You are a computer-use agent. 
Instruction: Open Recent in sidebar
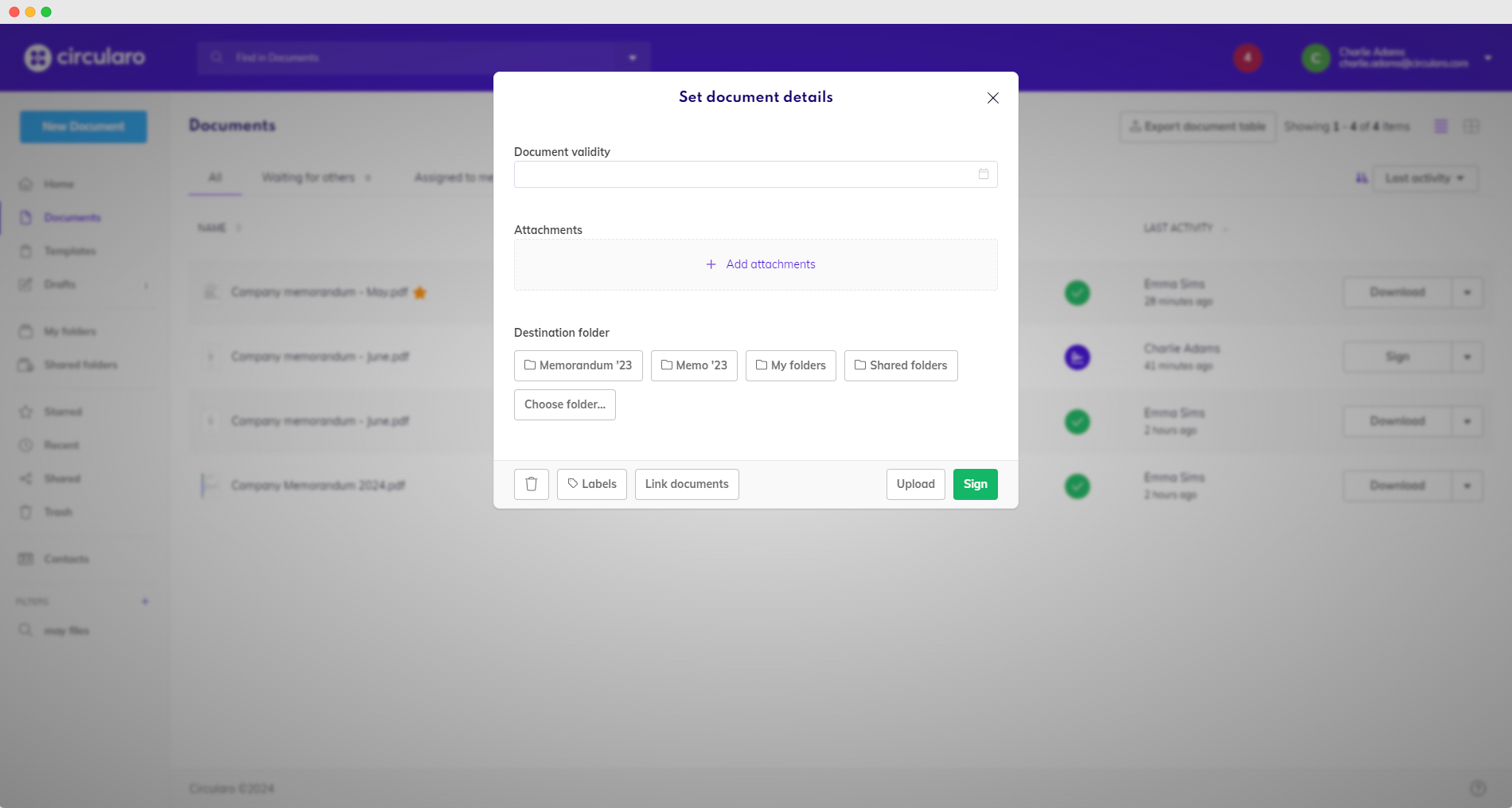pyautogui.click(x=61, y=445)
